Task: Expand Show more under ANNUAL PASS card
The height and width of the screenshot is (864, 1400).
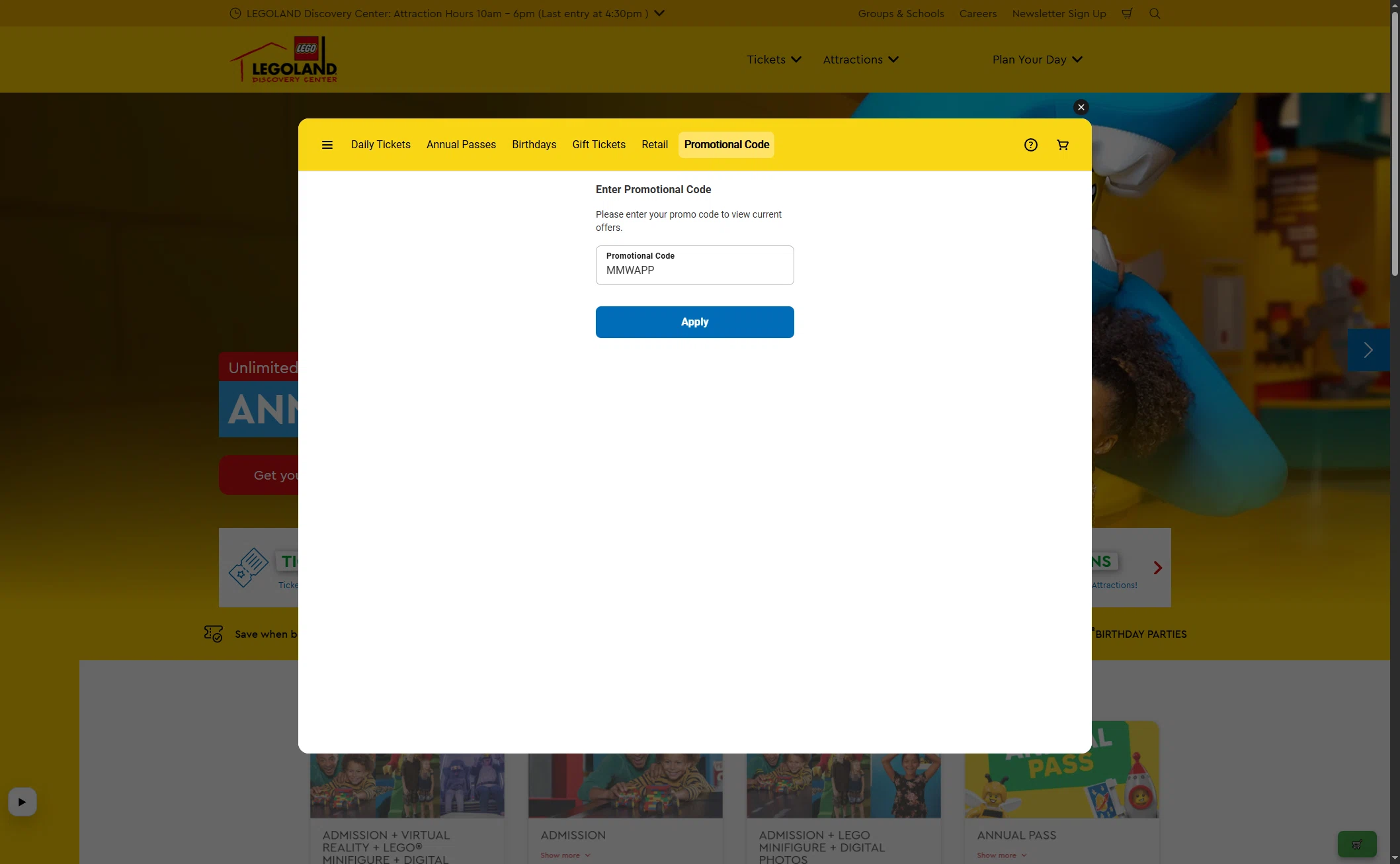Action: click(x=1002, y=855)
